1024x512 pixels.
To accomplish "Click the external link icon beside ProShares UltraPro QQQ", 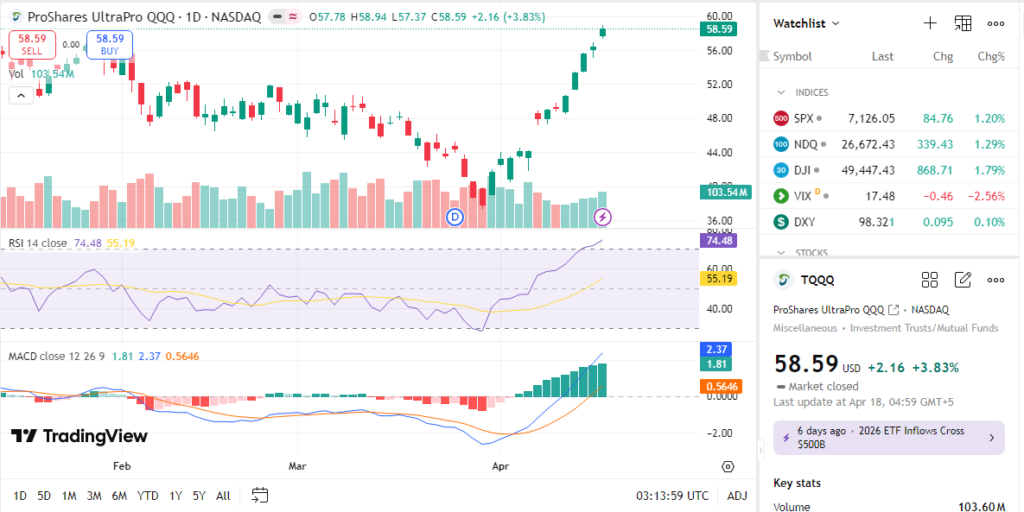I will point(894,310).
